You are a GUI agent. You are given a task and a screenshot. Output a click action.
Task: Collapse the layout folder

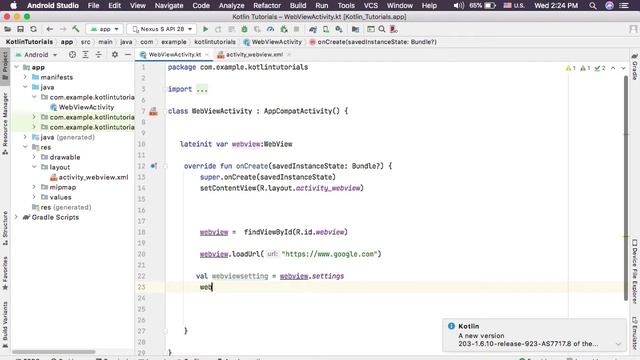(34, 167)
